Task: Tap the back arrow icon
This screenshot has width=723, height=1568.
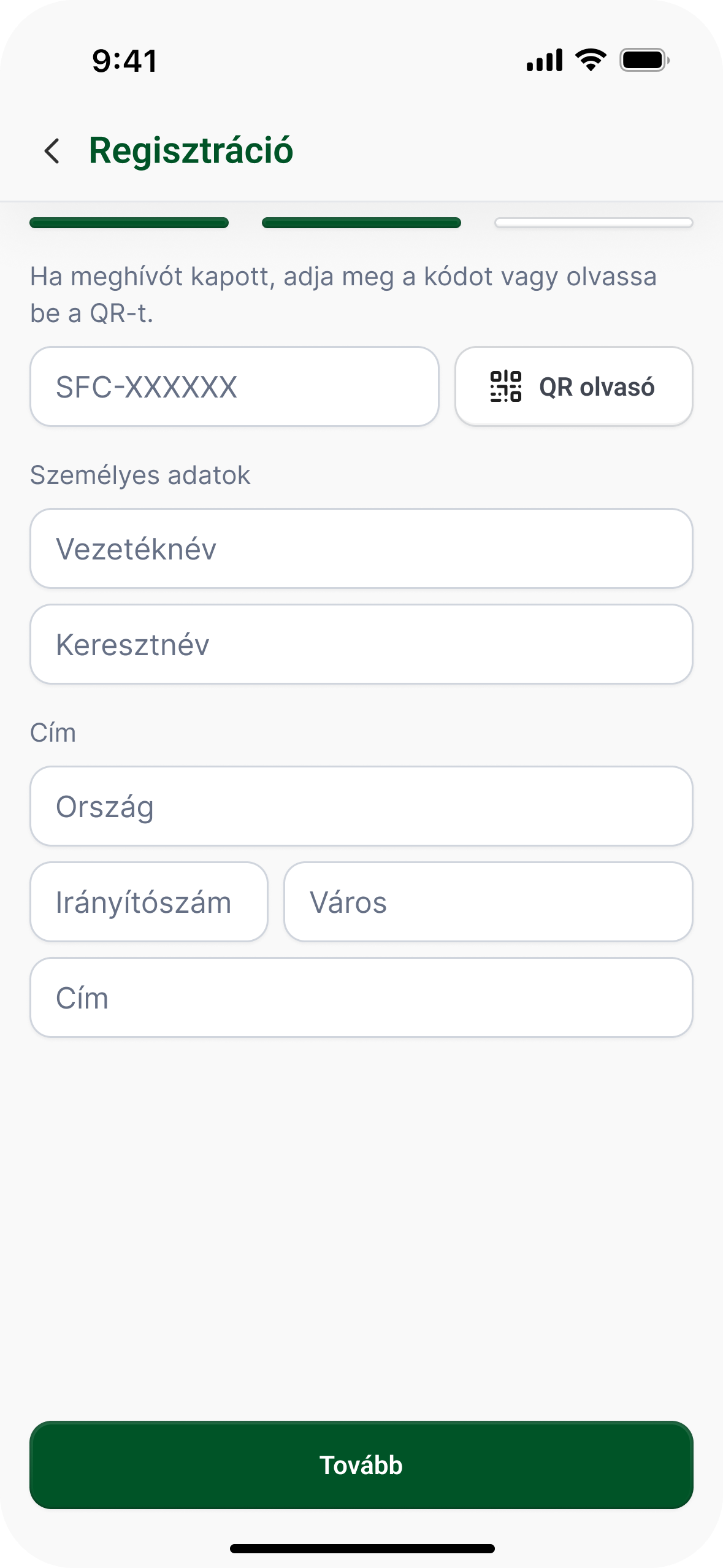Action: [x=52, y=151]
